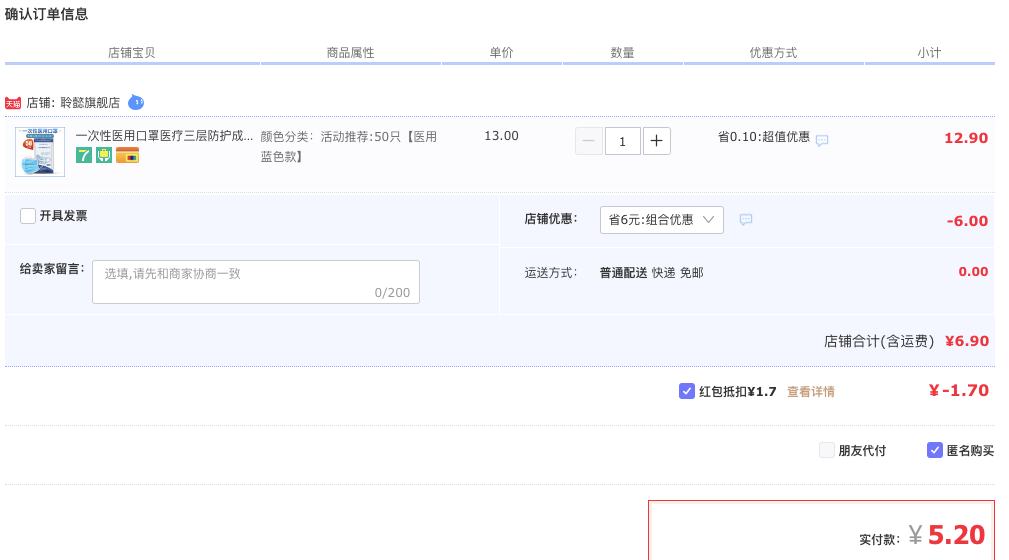Uncheck the 红包抵扣¥1.7 checkbox
This screenshot has width=1009, height=560.
coord(687,391)
